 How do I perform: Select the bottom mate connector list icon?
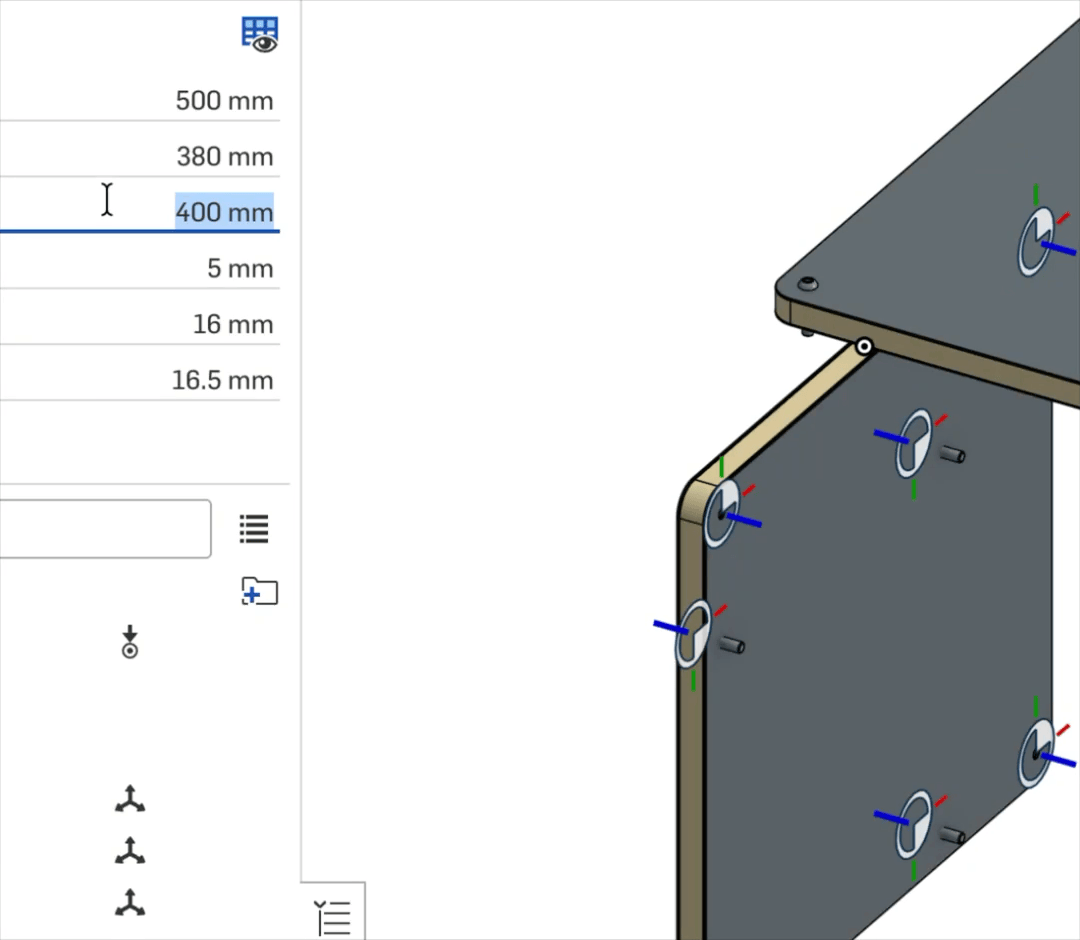tap(129, 903)
